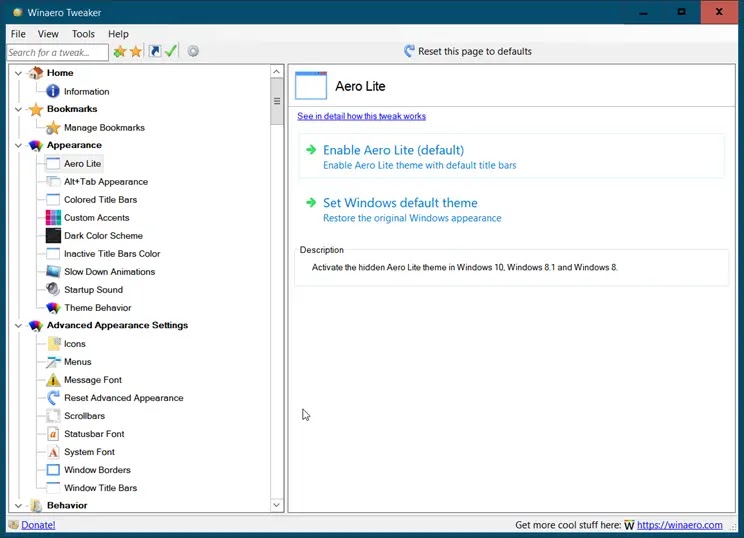Select the Inactive Title Bars Color label
Screen dimensions: 744x538
point(112,254)
